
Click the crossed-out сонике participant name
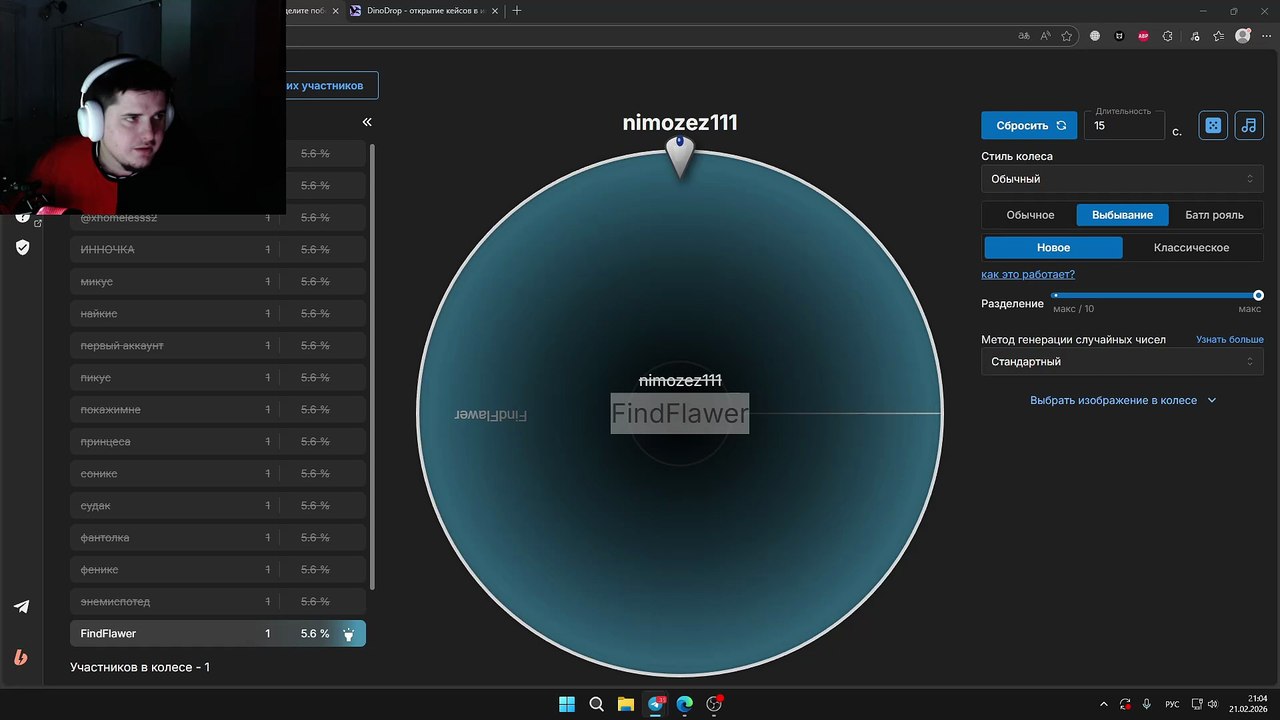pyautogui.click(x=99, y=474)
